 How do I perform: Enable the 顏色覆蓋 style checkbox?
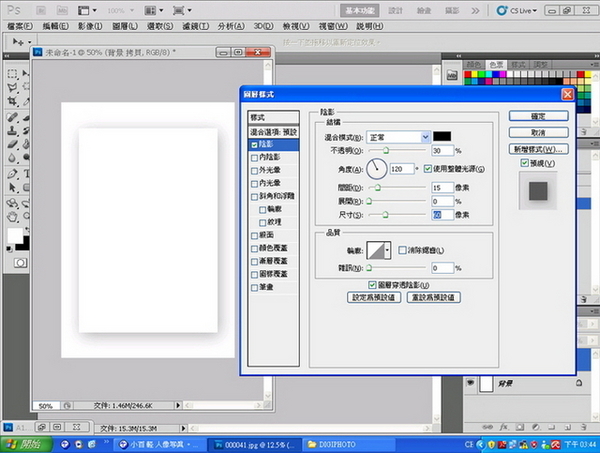(254, 249)
